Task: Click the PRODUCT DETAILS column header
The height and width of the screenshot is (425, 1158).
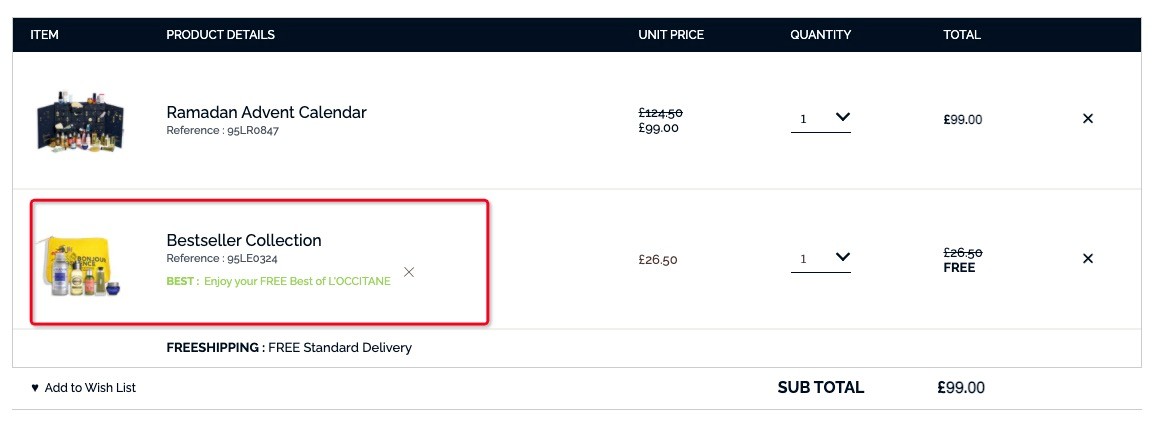Action: coord(221,35)
